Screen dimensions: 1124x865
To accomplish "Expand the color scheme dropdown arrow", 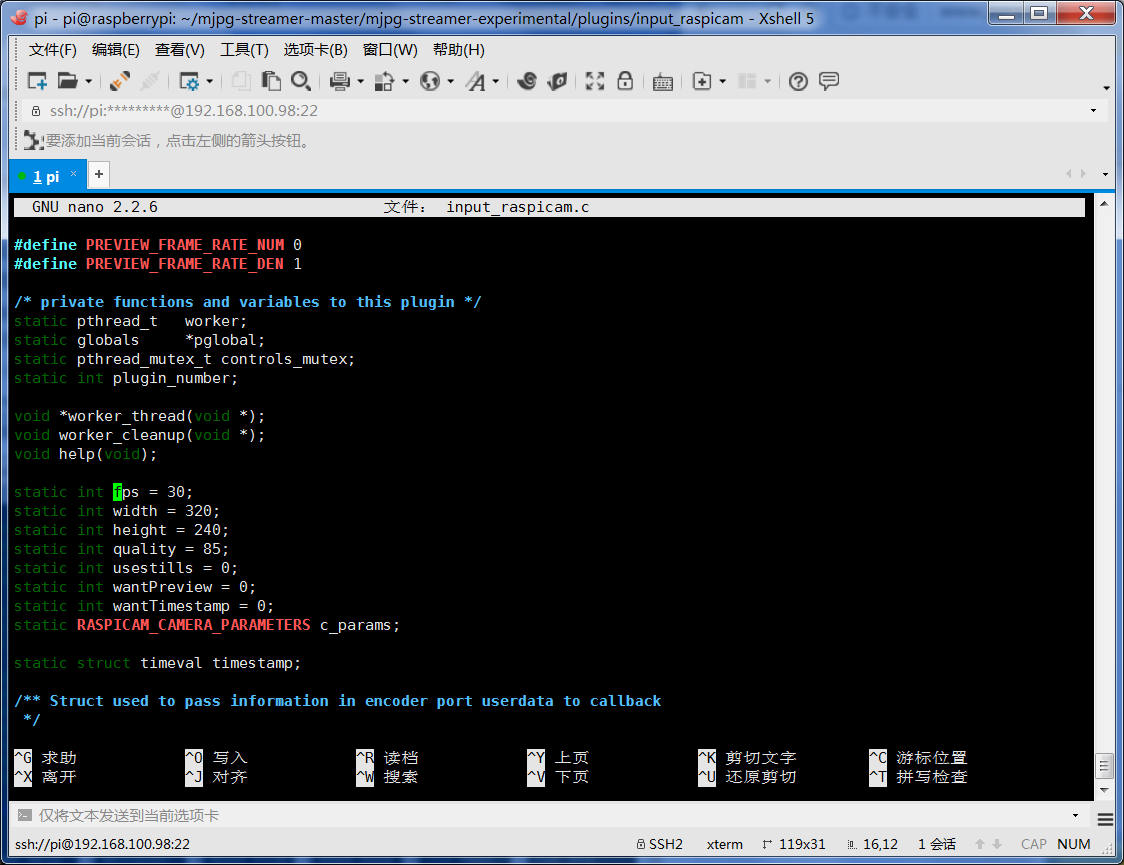I will [405, 82].
